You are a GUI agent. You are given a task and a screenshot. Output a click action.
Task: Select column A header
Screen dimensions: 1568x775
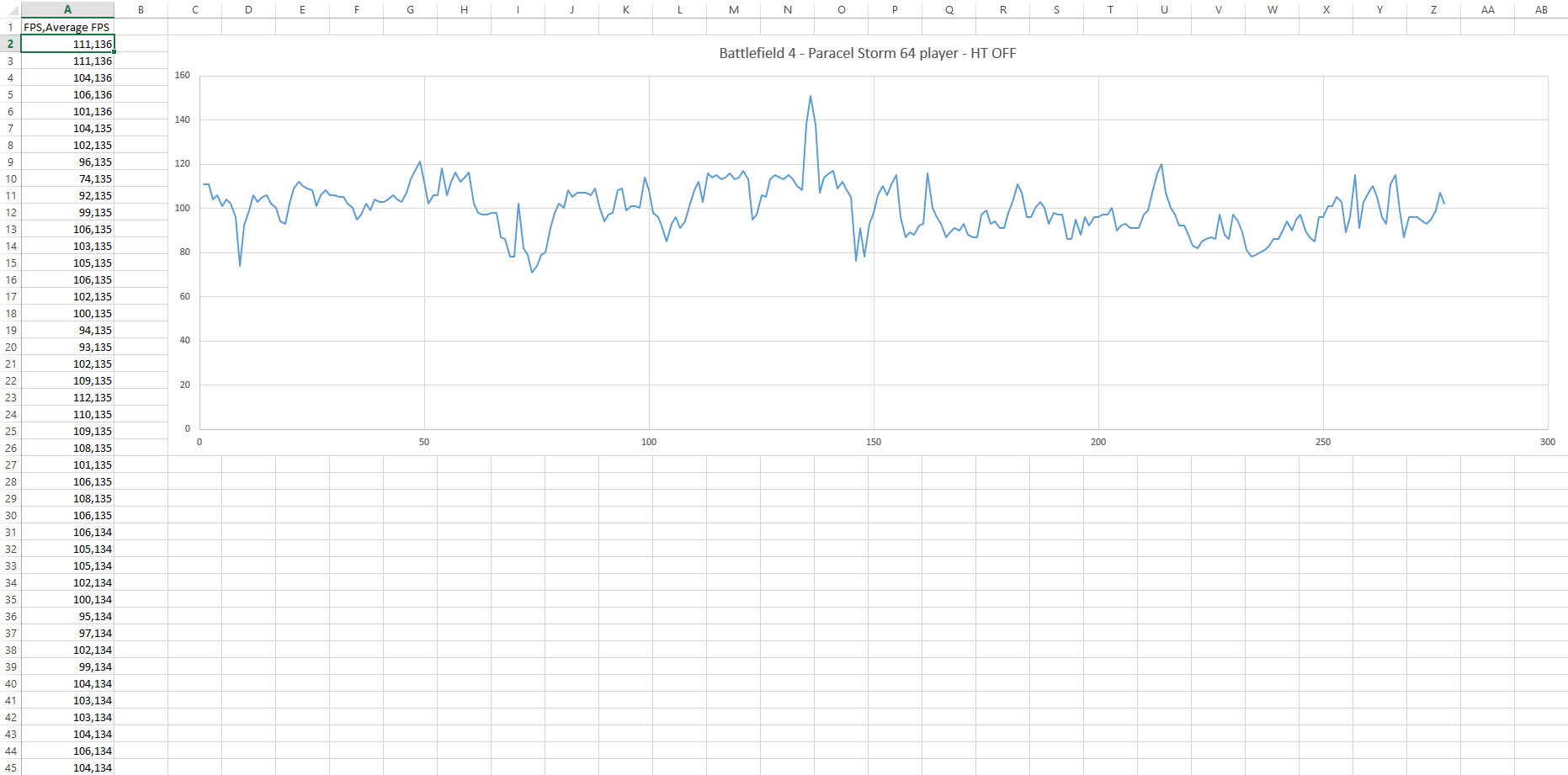click(67, 9)
